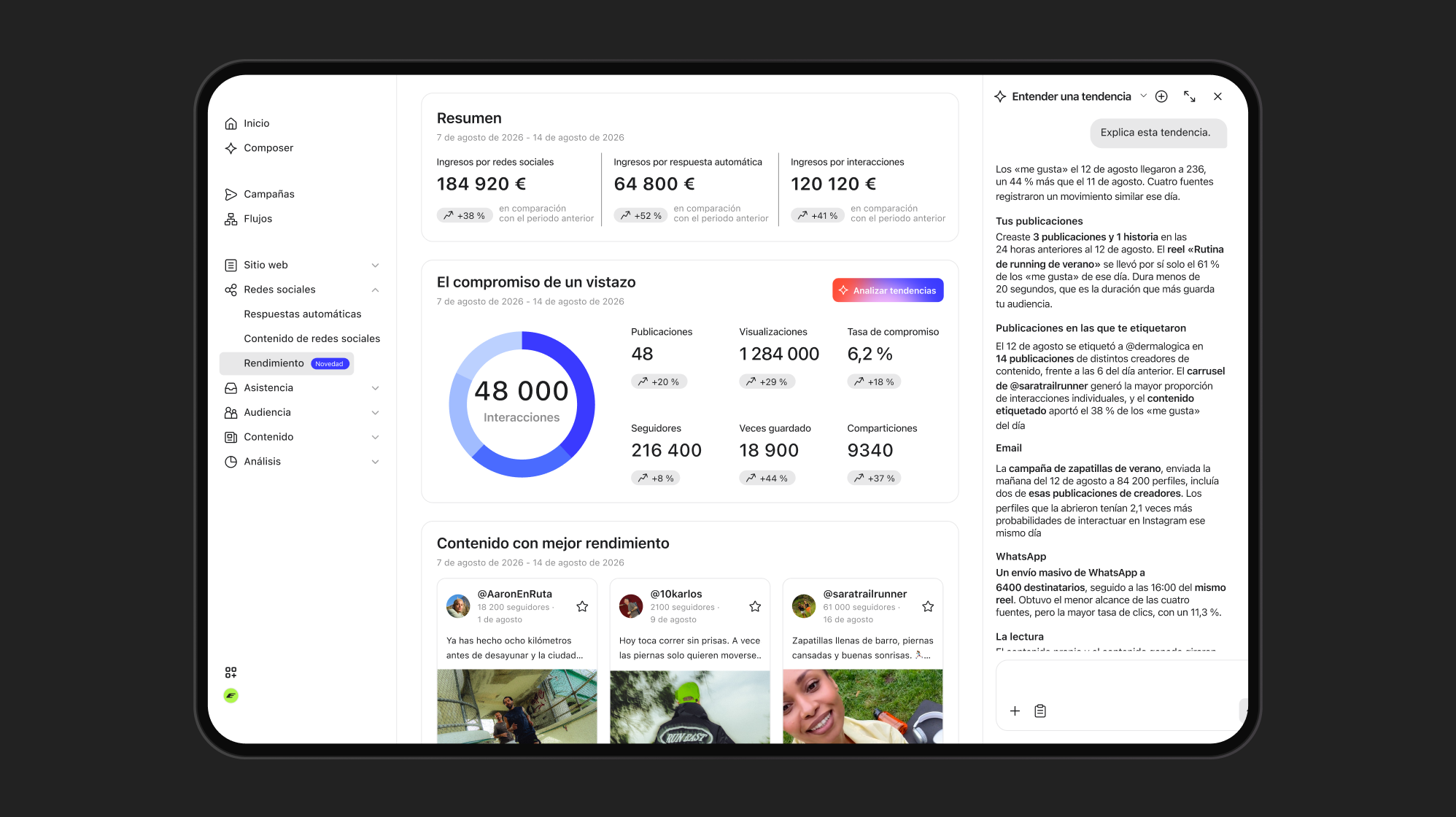The image size is (1456, 817).
Task: Click the +38 % trend badge
Action: pyautogui.click(x=465, y=216)
